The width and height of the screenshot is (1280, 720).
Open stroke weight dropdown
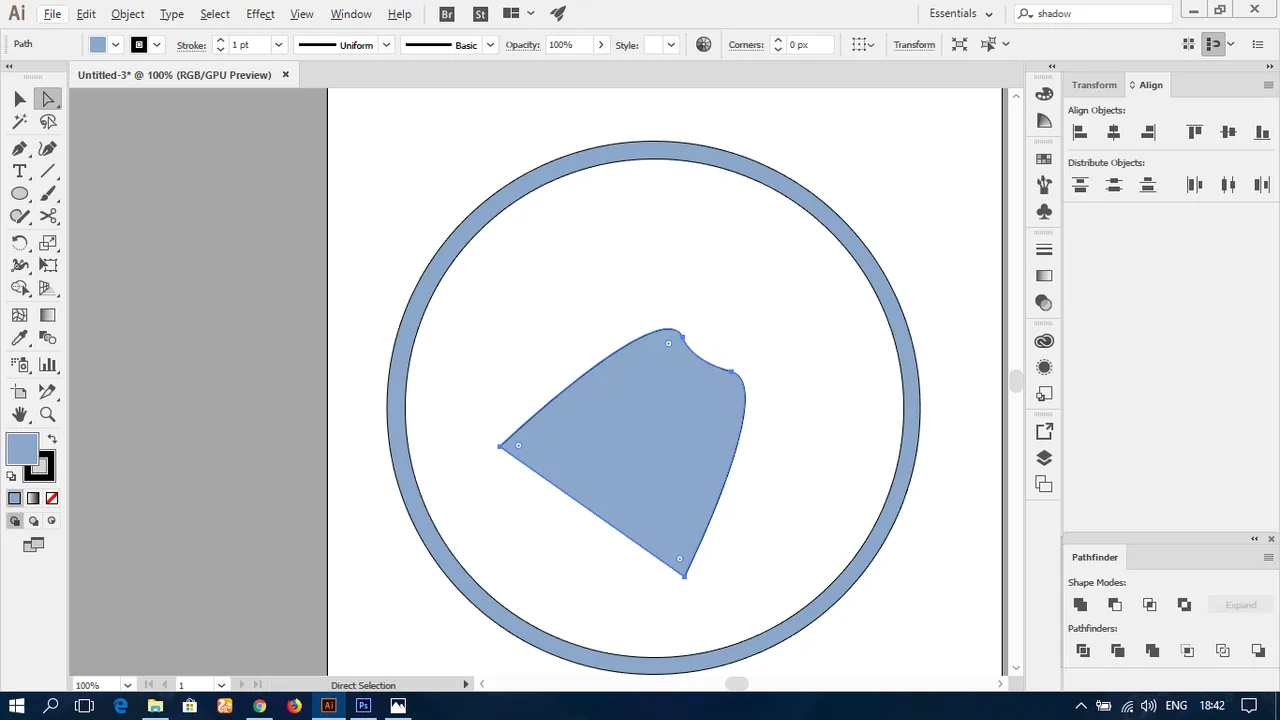278,45
